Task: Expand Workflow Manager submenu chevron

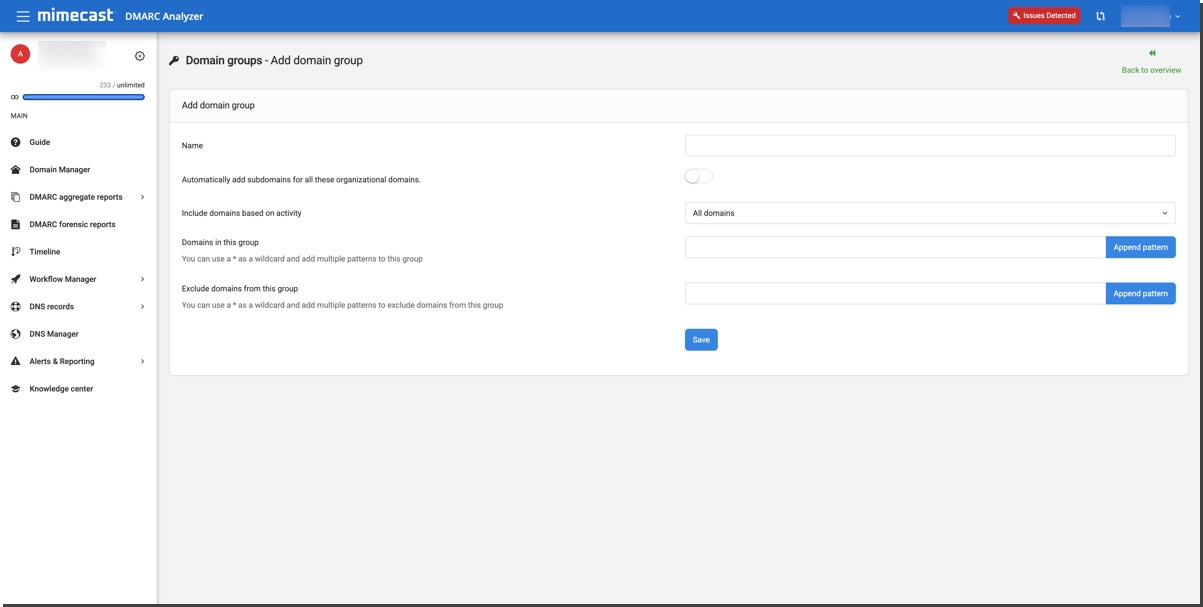Action: point(142,279)
